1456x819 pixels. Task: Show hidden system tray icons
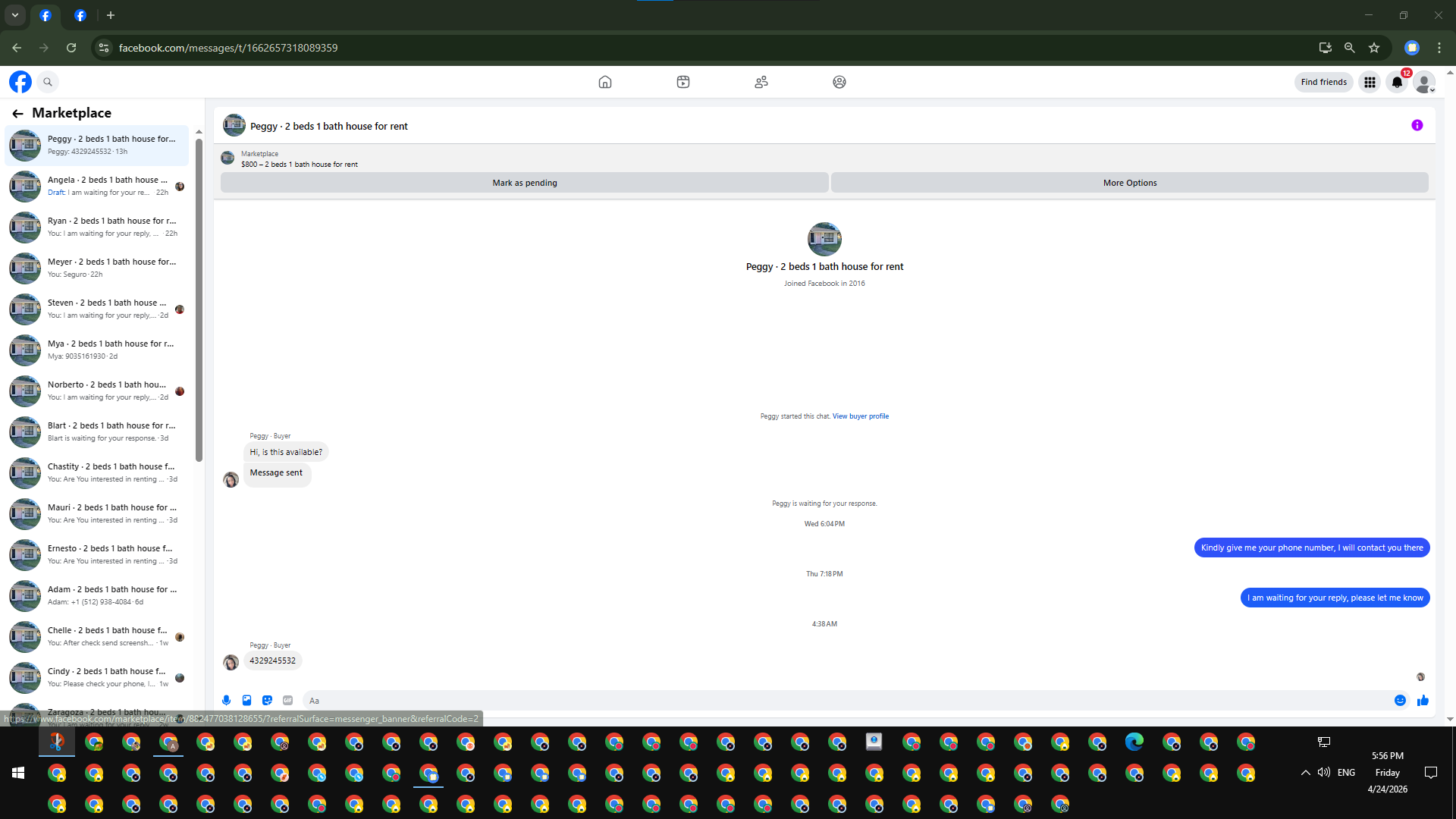[1305, 773]
